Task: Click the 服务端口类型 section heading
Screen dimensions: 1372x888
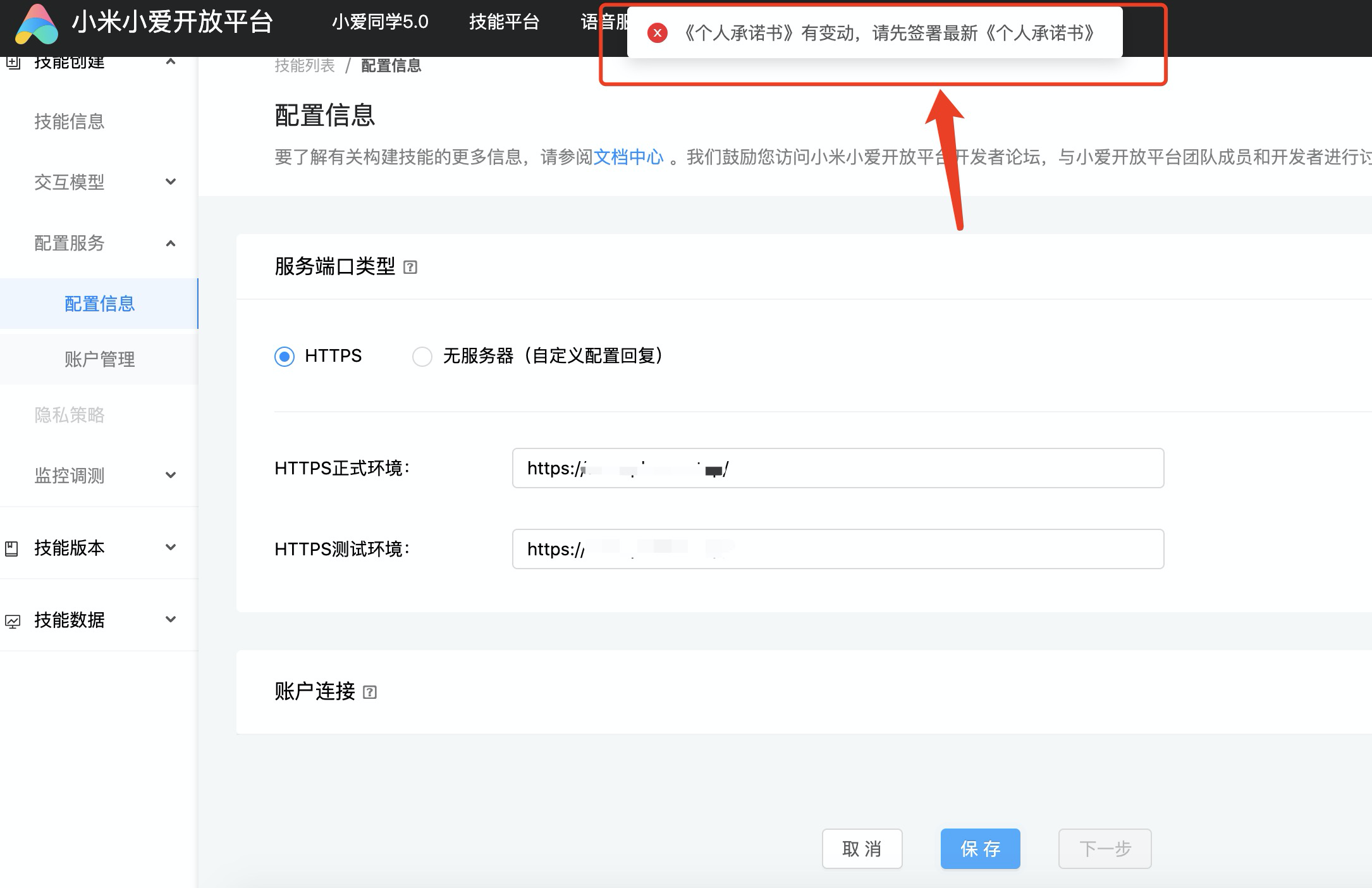Action: tap(334, 266)
